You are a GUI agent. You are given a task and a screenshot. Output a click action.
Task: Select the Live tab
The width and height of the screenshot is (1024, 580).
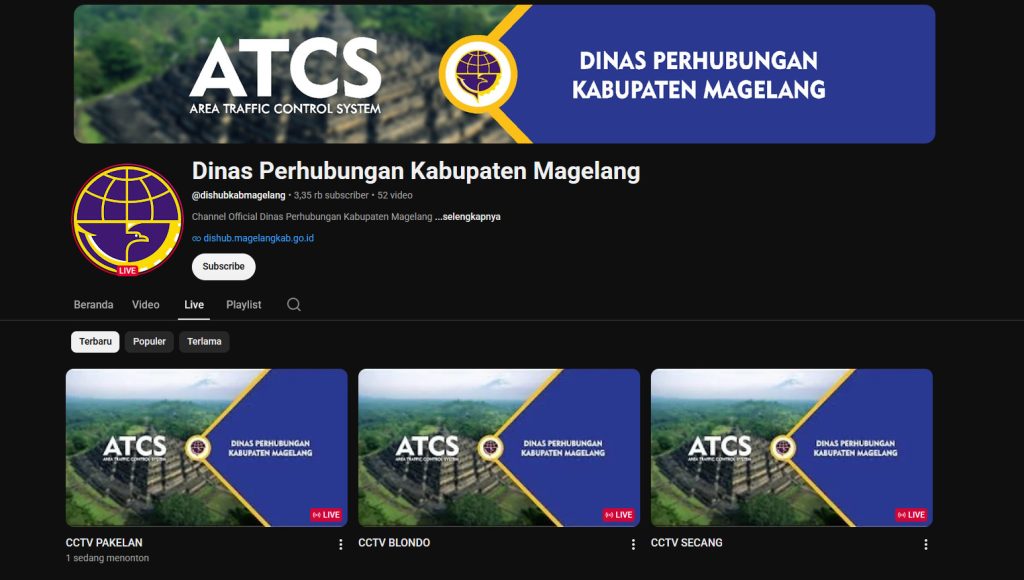[194, 304]
